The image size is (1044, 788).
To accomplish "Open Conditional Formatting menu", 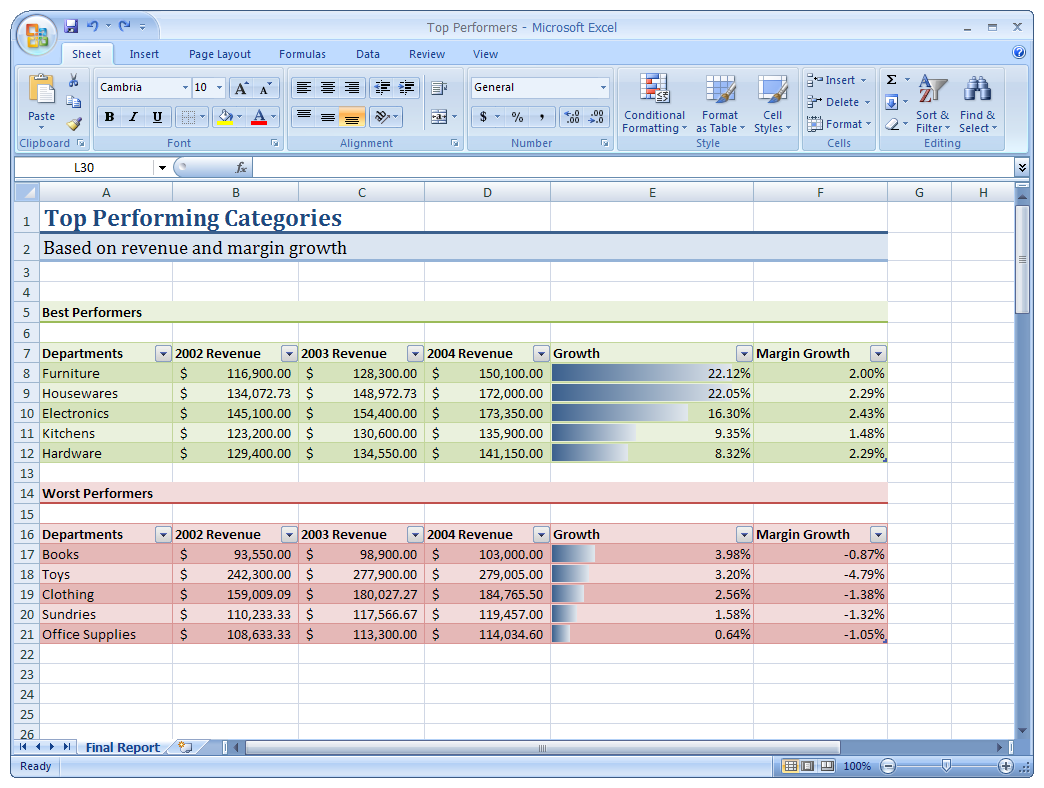I will tap(654, 104).
